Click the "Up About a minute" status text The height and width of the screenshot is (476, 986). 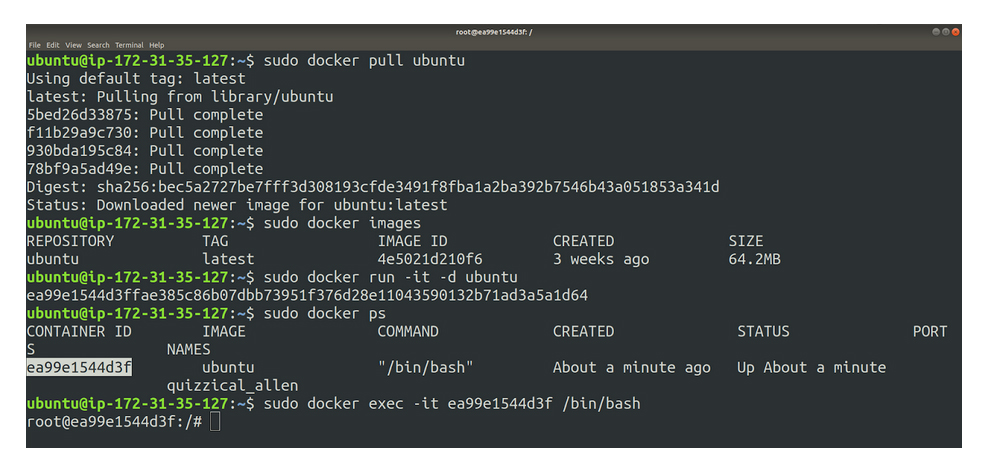[811, 367]
